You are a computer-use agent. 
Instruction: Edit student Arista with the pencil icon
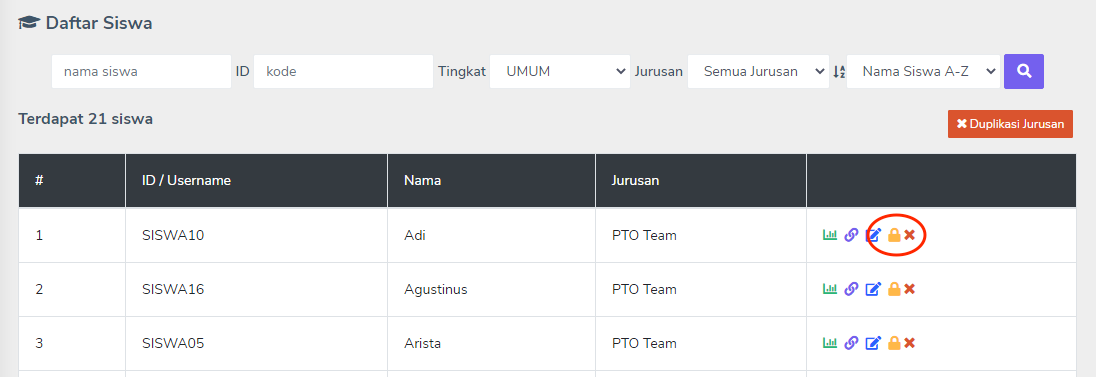coord(874,343)
